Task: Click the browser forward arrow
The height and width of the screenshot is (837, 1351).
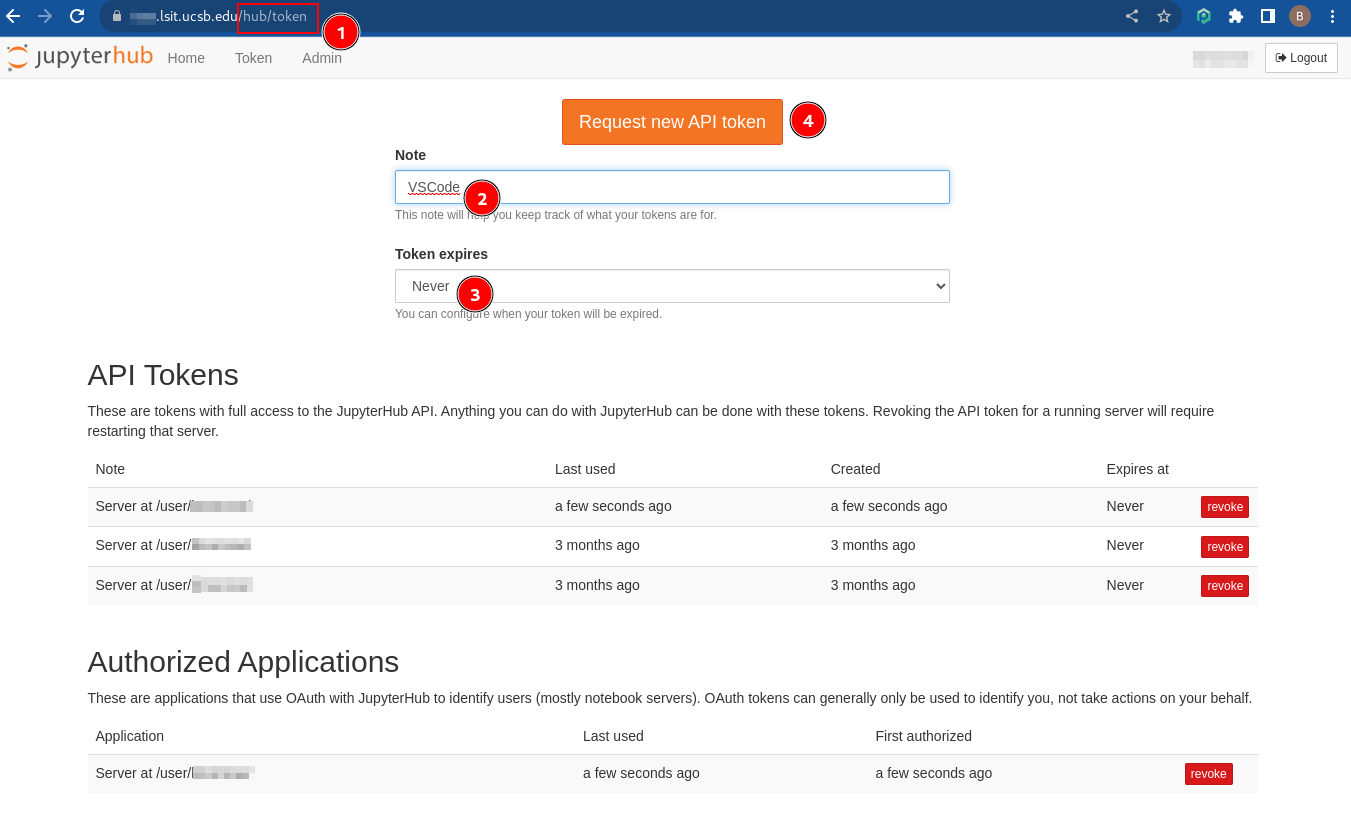Action: click(x=45, y=16)
